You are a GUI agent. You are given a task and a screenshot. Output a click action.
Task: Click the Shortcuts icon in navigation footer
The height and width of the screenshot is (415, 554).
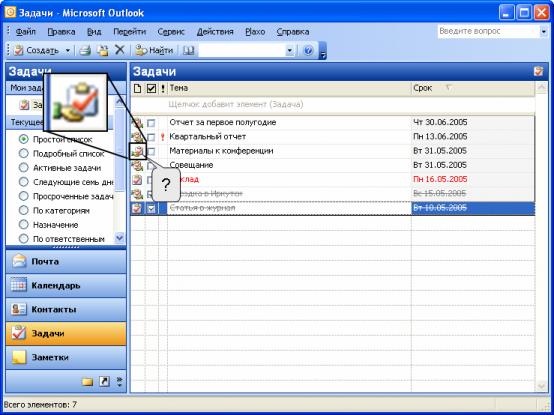(x=104, y=381)
